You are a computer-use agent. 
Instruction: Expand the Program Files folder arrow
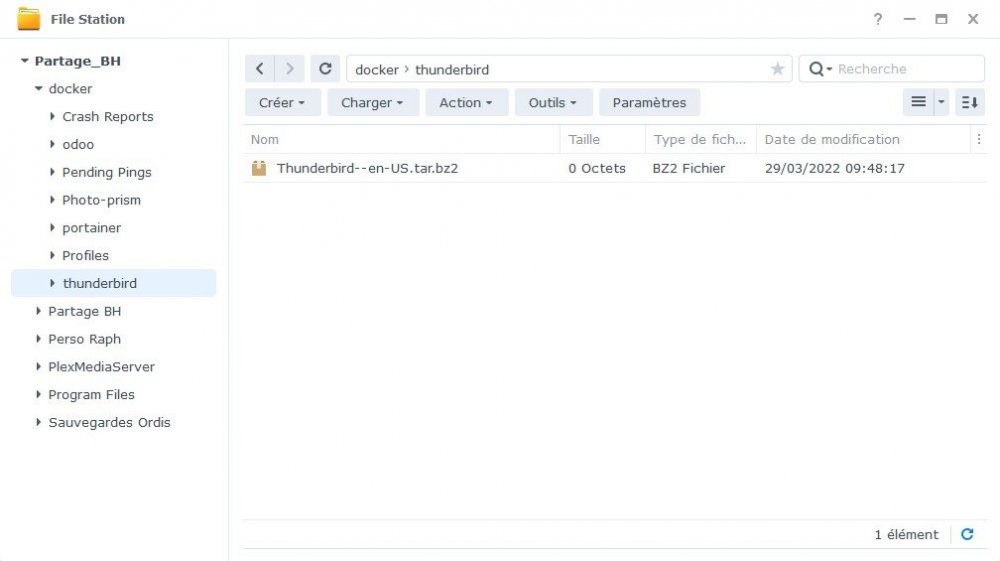click(x=38, y=394)
